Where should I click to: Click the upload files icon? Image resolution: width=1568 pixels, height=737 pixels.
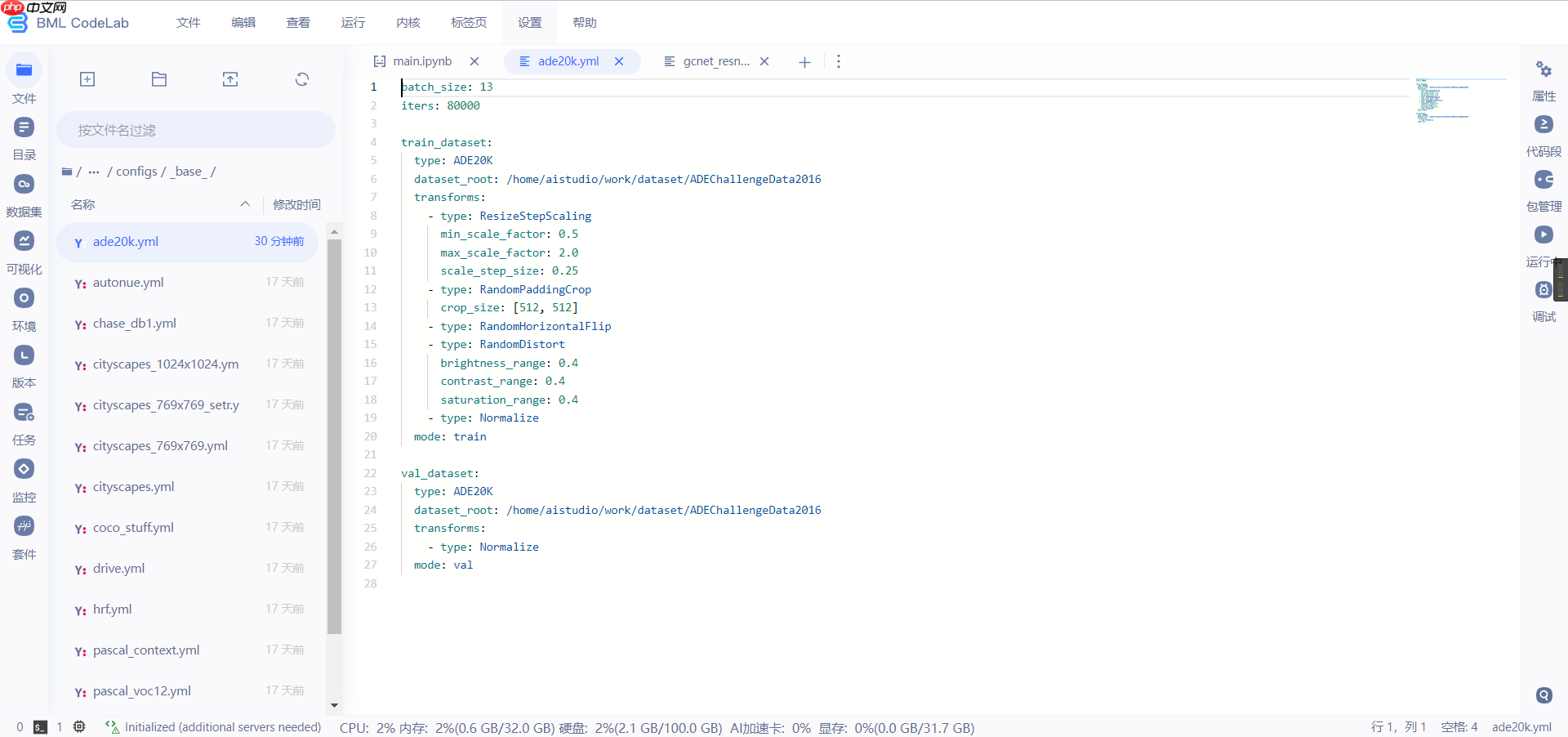230,79
